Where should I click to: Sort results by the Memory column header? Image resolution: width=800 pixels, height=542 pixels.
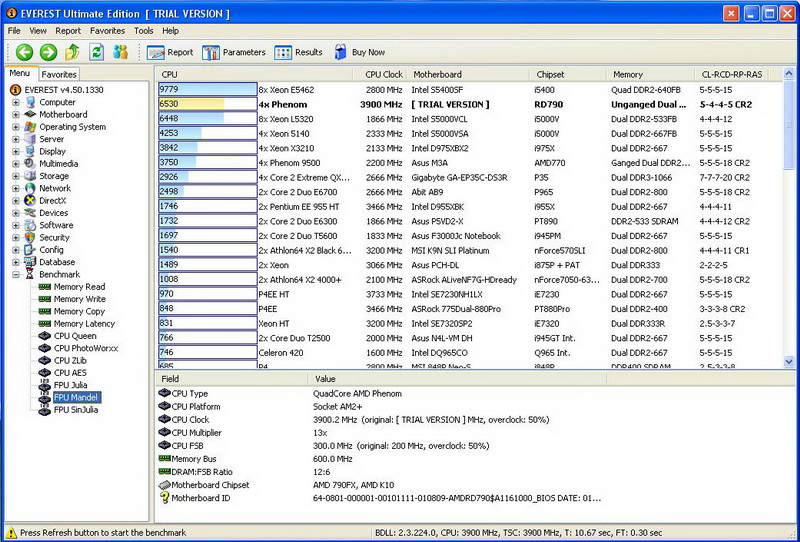[651, 74]
